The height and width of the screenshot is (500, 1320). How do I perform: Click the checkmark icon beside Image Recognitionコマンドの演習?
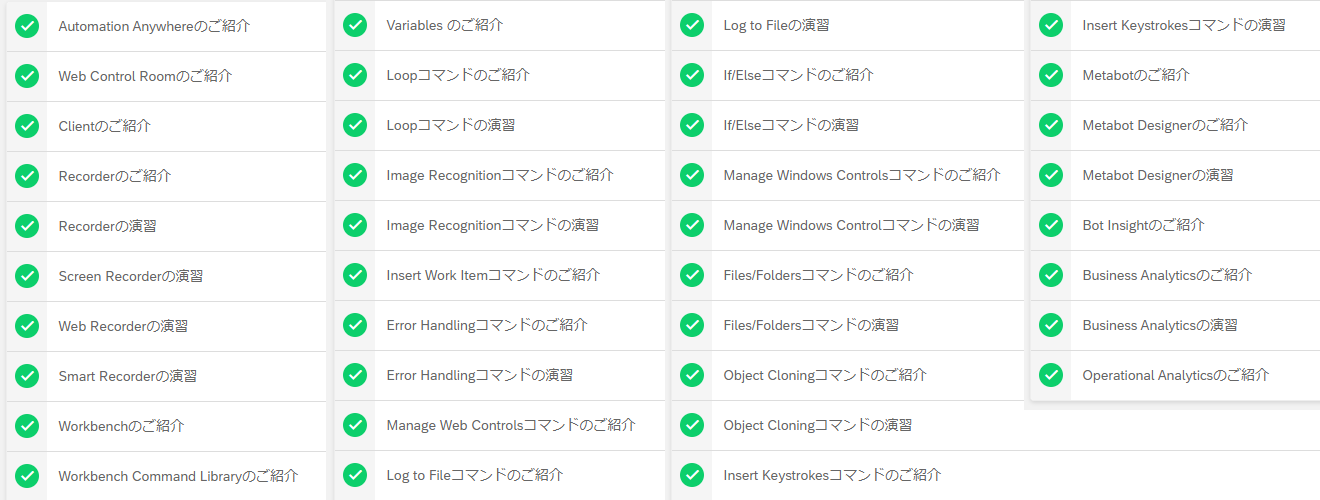355,225
